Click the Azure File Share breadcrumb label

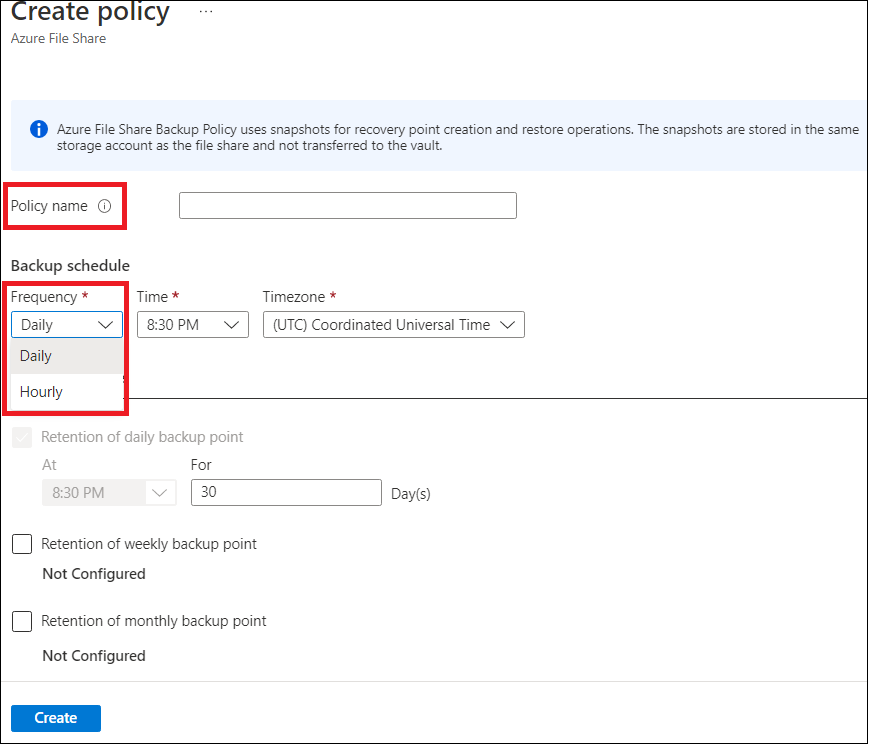(57, 38)
